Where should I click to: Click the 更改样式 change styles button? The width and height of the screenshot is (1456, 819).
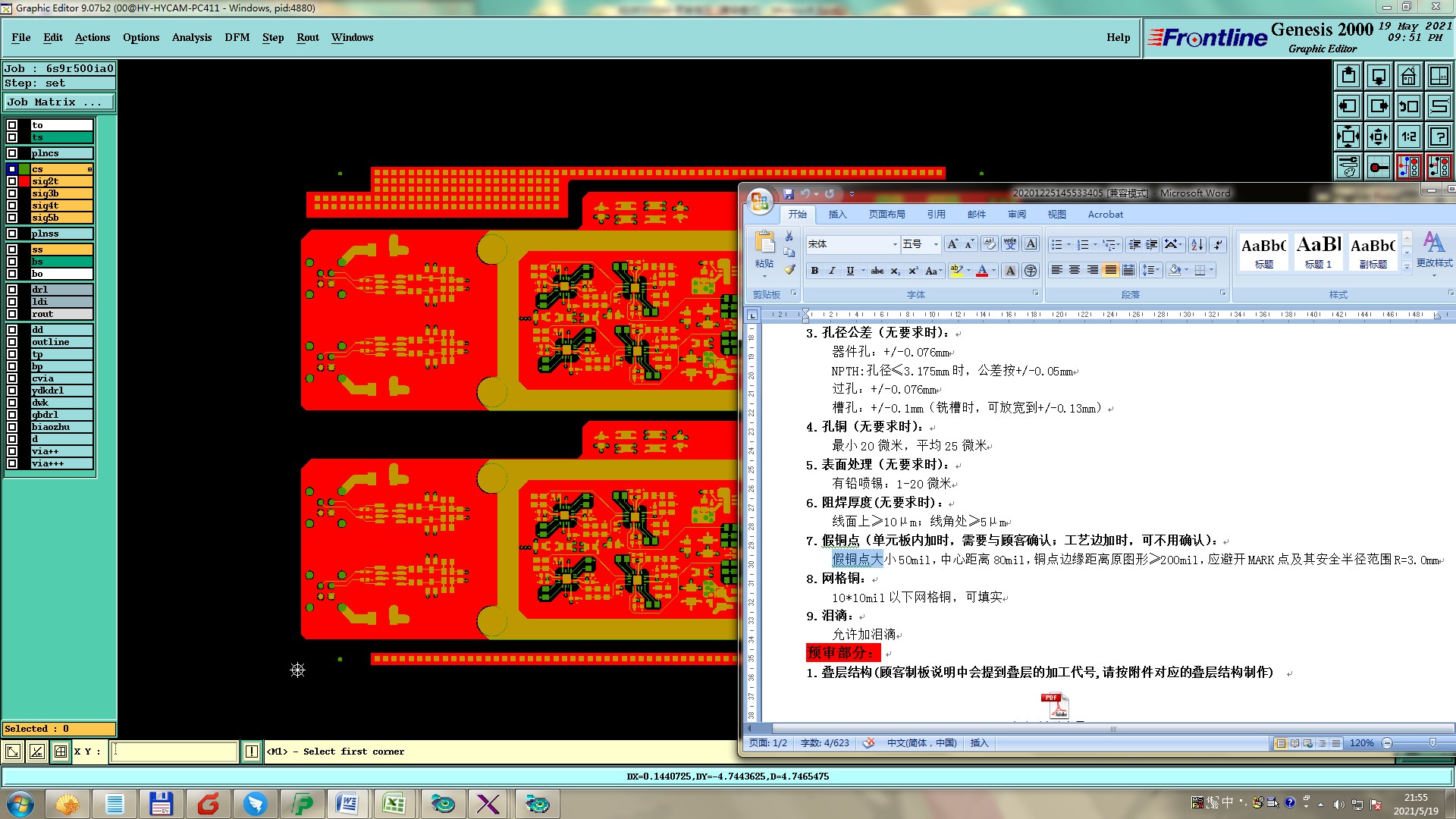click(x=1433, y=250)
